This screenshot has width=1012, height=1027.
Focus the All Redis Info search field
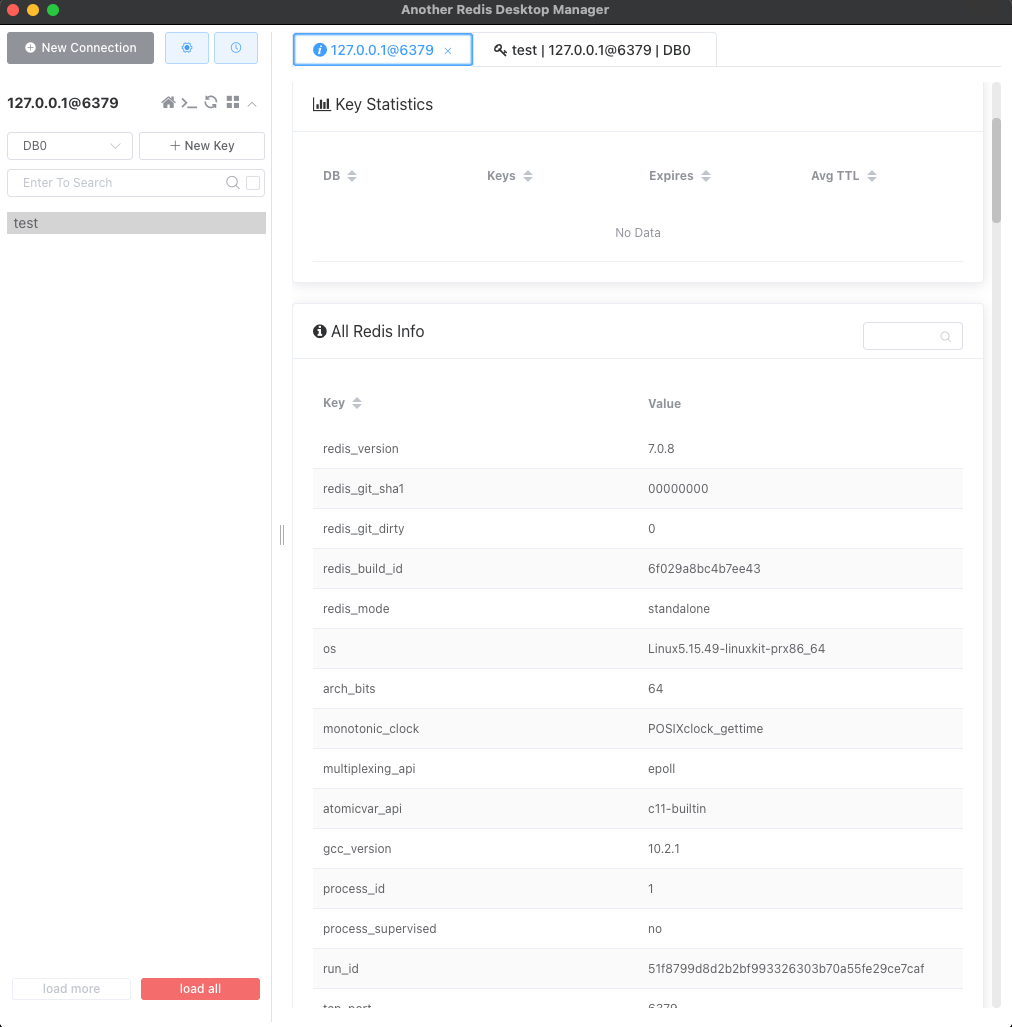point(912,336)
